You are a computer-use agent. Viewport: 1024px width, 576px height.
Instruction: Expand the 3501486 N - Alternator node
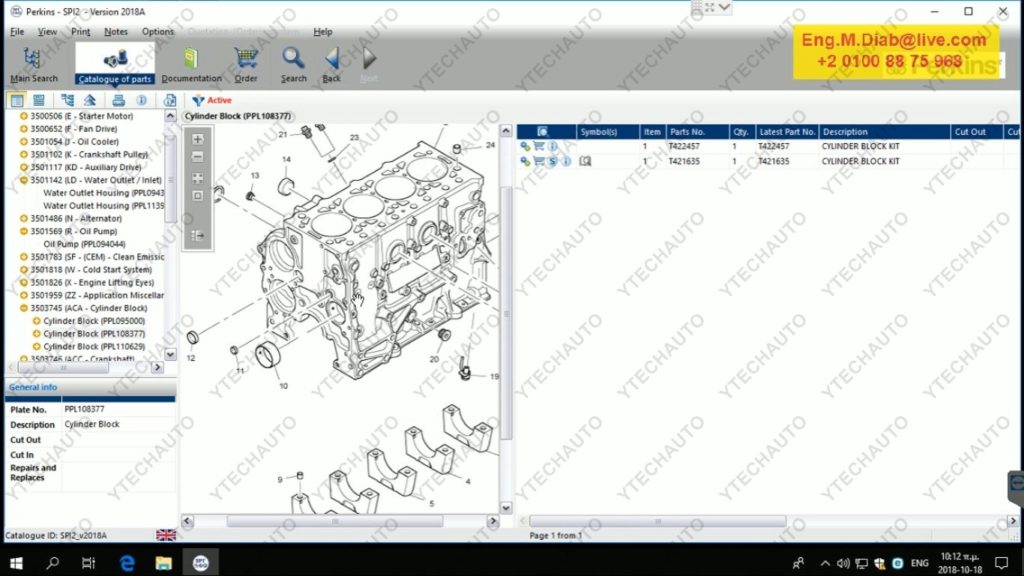click(x=24, y=218)
